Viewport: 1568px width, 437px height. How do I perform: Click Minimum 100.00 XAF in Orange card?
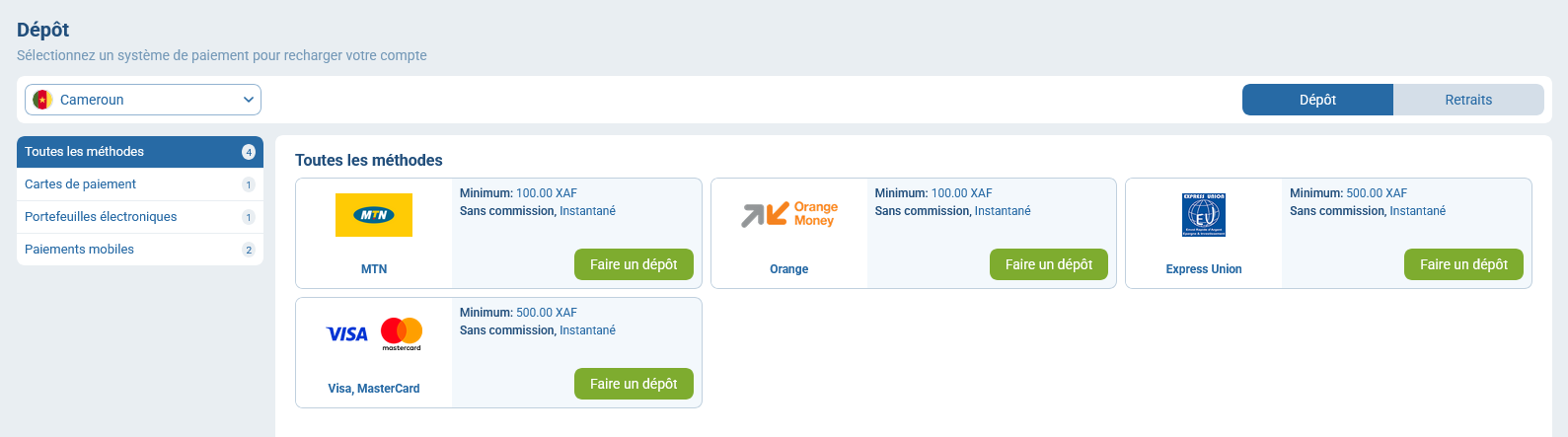tap(933, 193)
